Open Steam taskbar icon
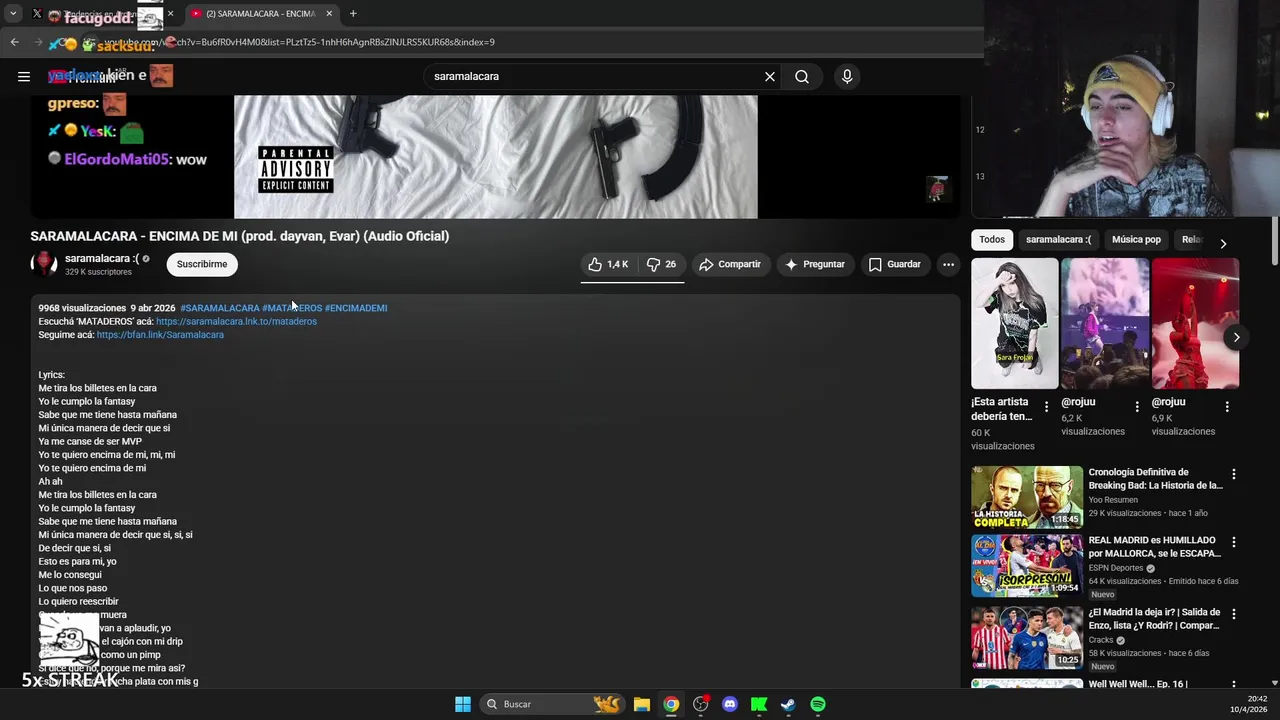This screenshot has width=1280, height=720. 788,704
